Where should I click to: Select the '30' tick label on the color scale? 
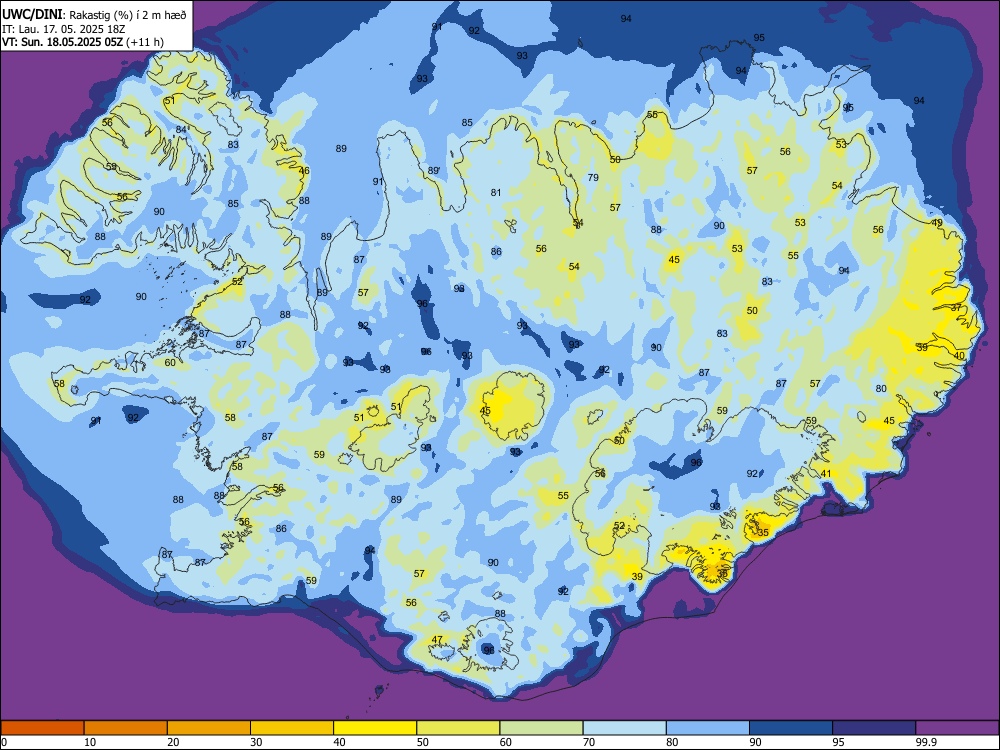[x=256, y=742]
